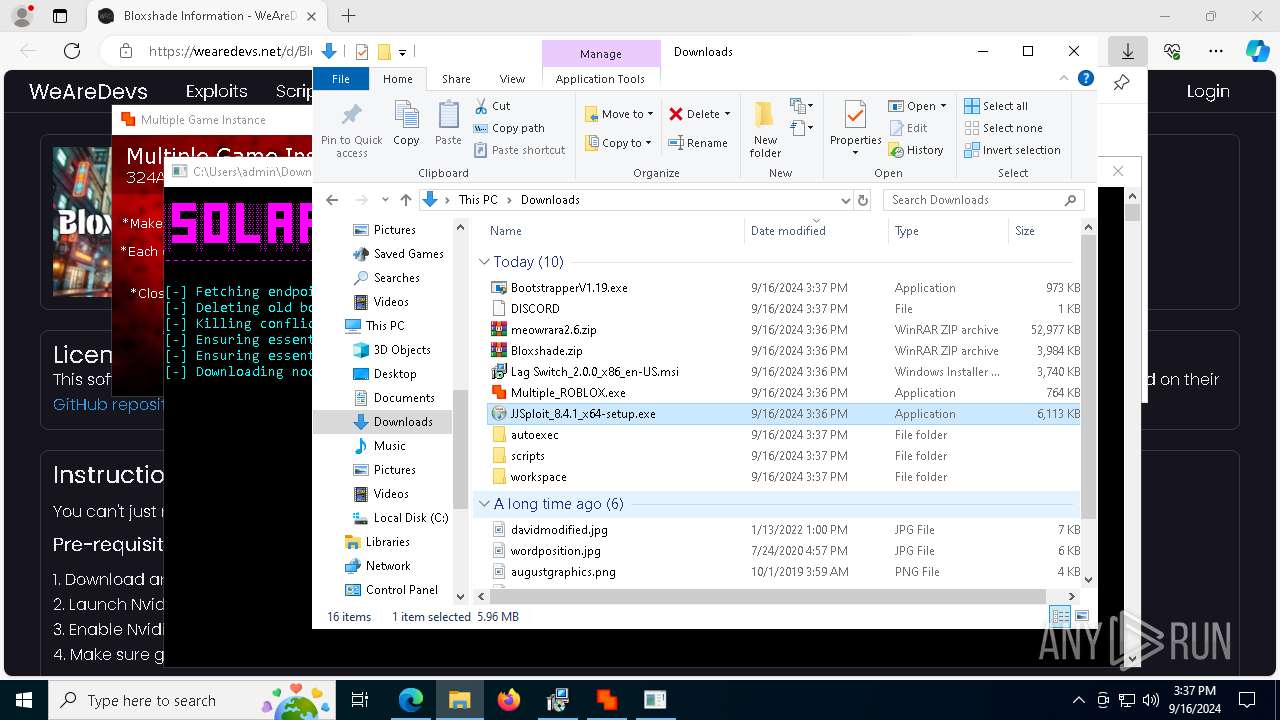Click the Search Downloads field
The height and width of the screenshot is (720, 1280).
click(x=982, y=200)
